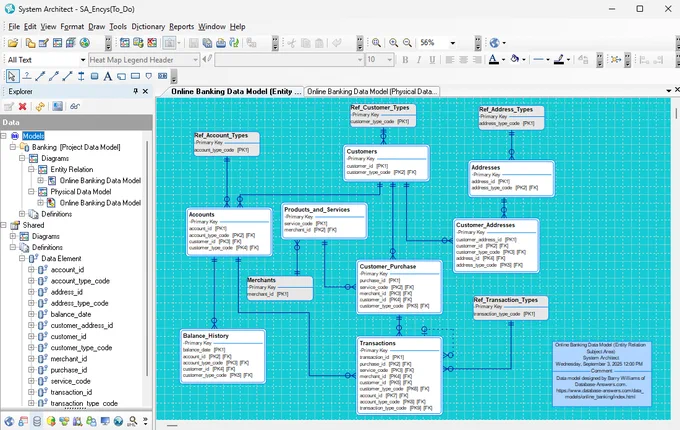This screenshot has height=430, width=680.
Task: Click the search magnifier icon at Explorer bottom
Action: tap(132, 421)
